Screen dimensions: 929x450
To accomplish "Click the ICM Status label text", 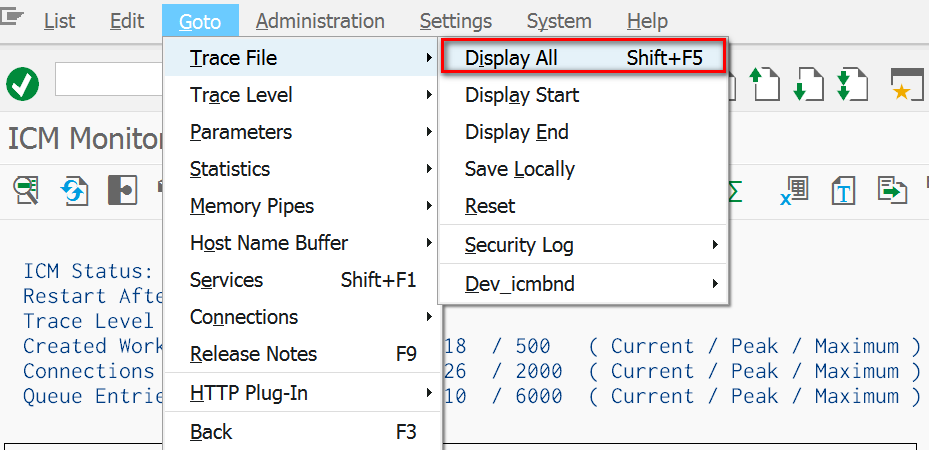I will (x=88, y=271).
